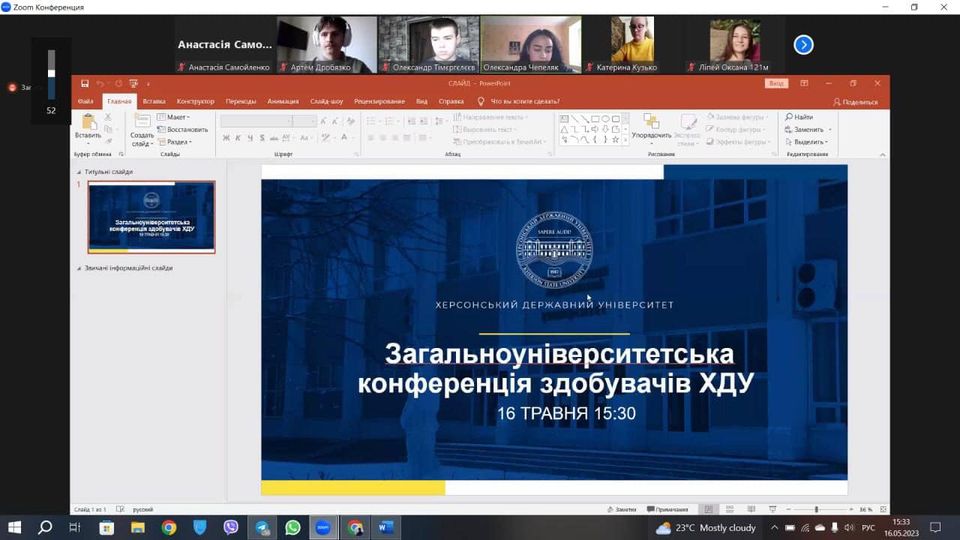Click the Viber icon in the taskbar
This screenshot has height=540, width=960.
[x=231, y=527]
